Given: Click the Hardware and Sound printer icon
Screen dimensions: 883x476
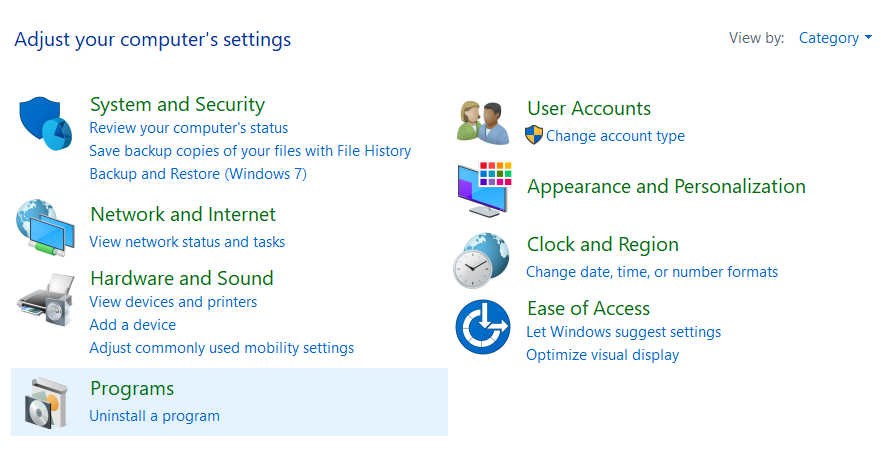Looking at the screenshot, I should (46, 300).
